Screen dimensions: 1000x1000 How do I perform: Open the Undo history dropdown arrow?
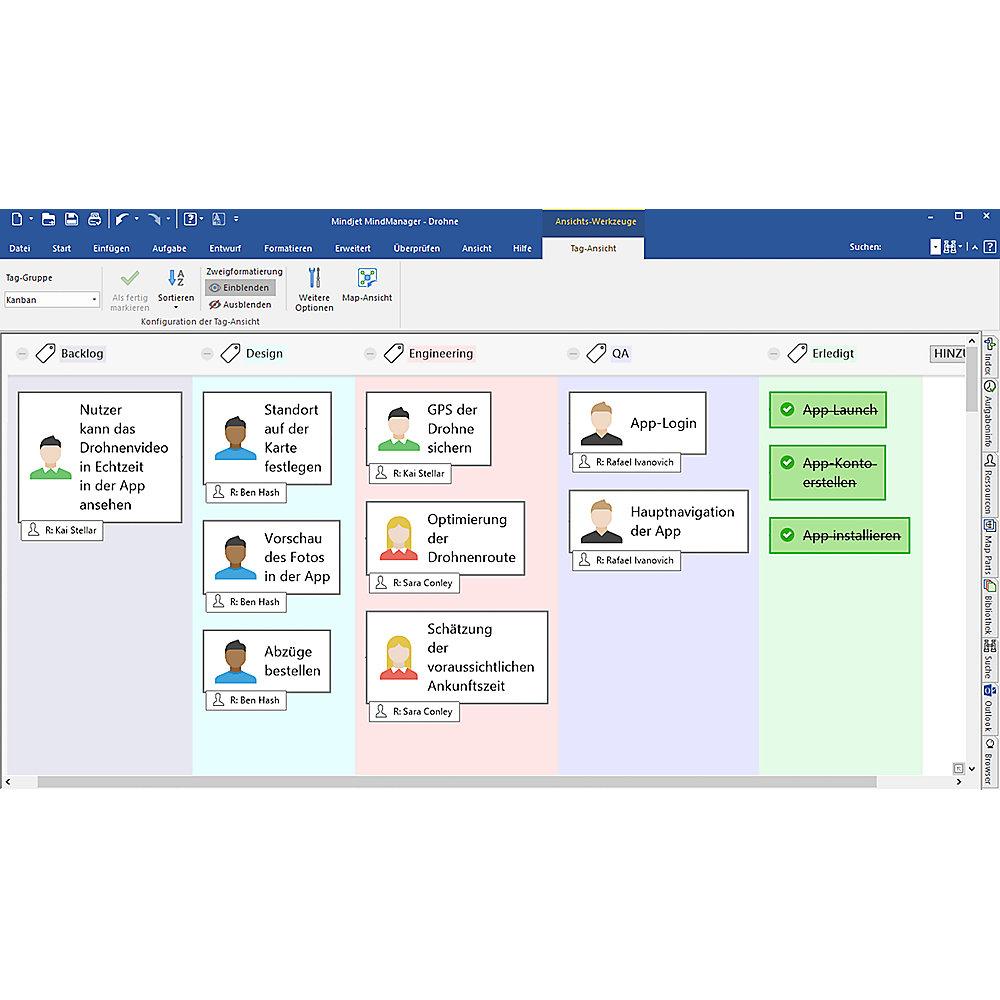pyautogui.click(x=136, y=219)
